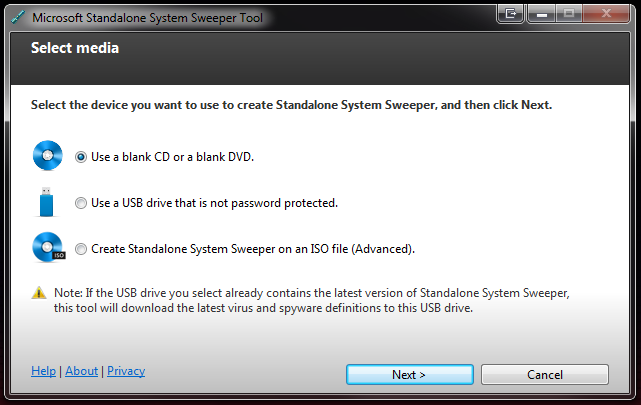641x405 pixels.
Task: Choose the USB drive radio button
Action: 81,203
